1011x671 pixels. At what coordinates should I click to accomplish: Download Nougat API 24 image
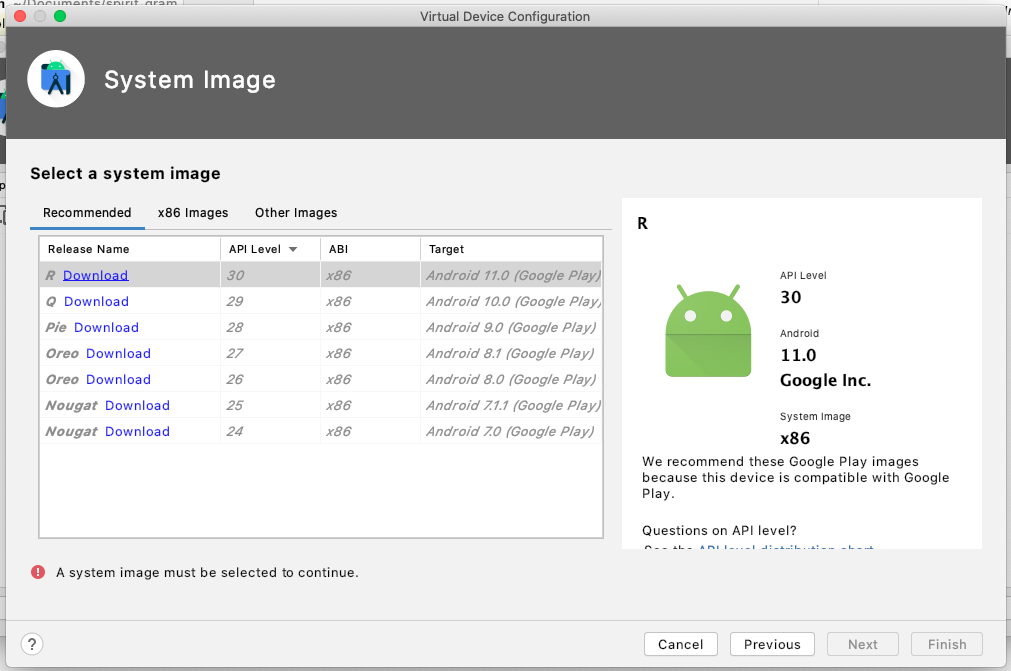pyautogui.click(x=137, y=431)
